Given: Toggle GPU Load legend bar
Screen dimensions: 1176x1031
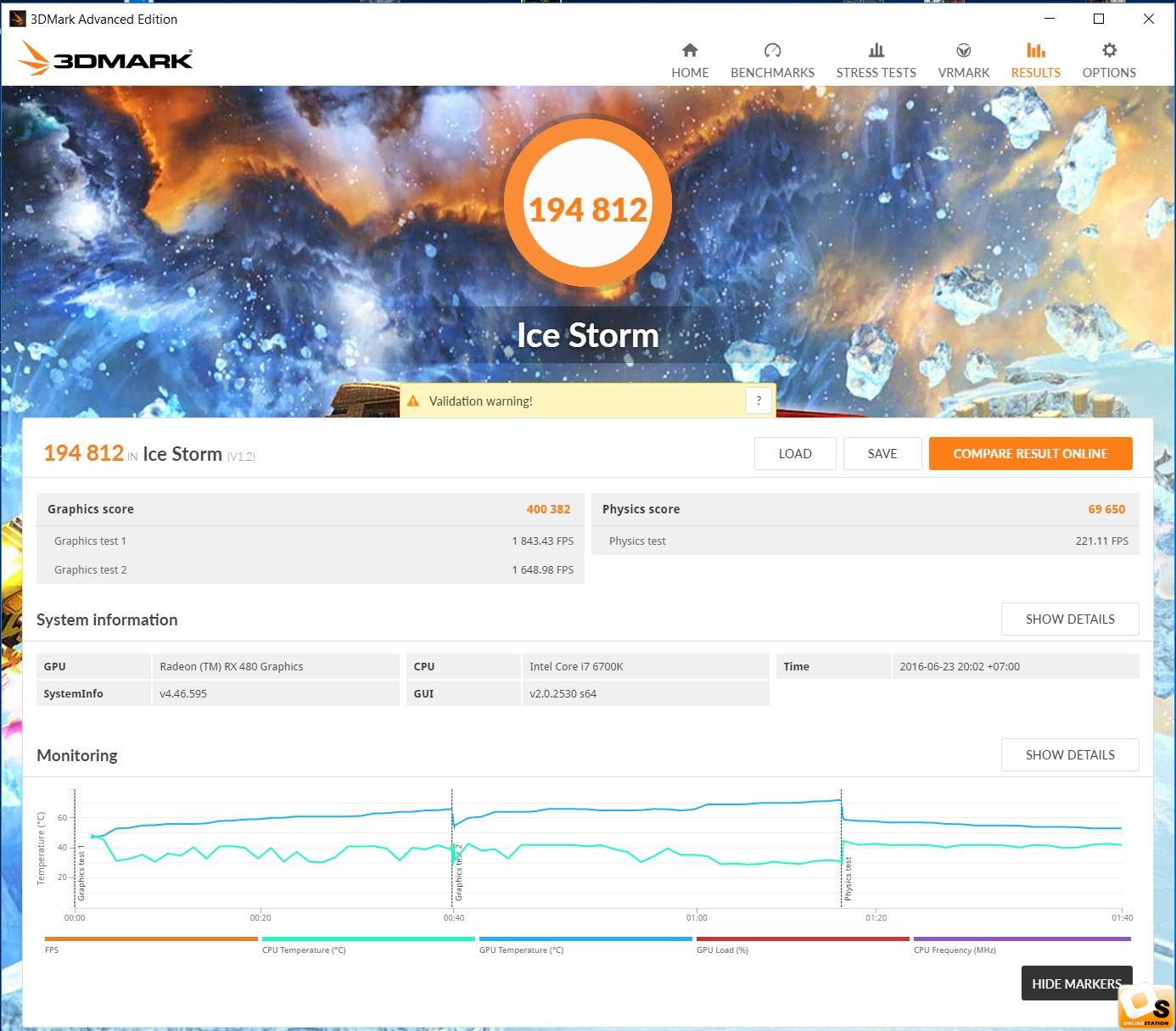Looking at the screenshot, I should click(x=803, y=939).
